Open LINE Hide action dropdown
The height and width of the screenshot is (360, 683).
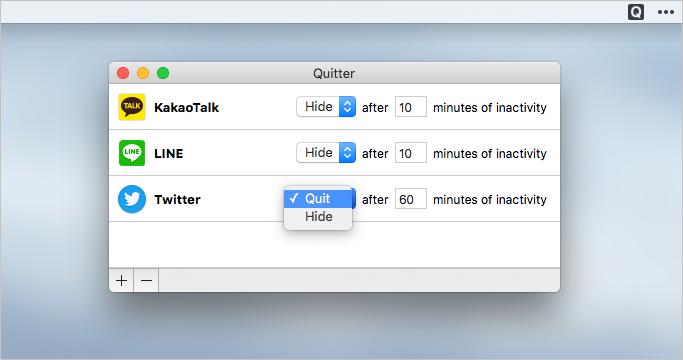point(326,153)
